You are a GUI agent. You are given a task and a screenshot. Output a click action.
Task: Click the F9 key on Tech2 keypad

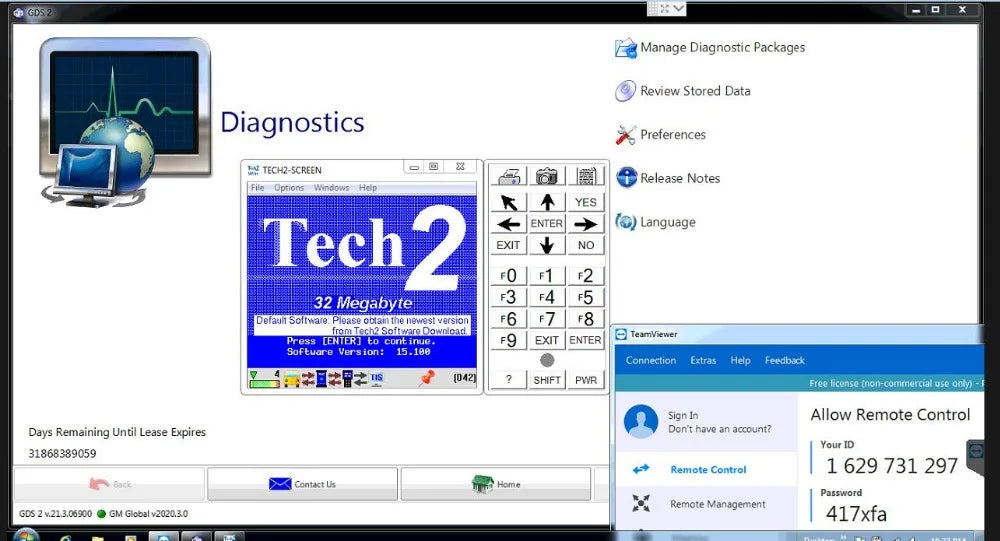508,341
